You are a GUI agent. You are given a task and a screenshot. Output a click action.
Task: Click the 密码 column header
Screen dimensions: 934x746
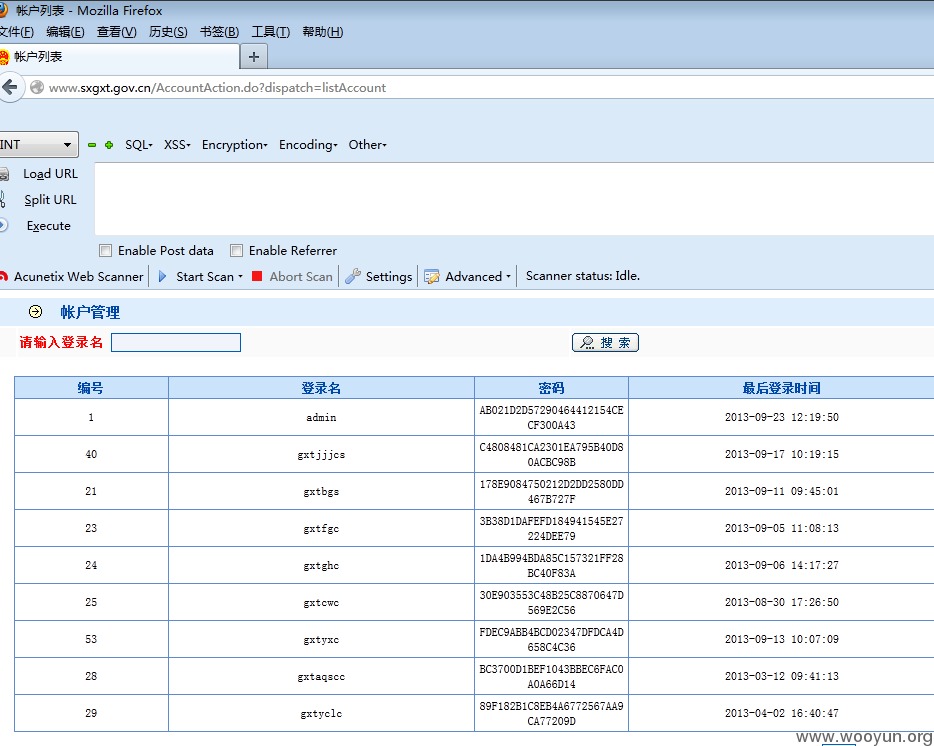551,388
